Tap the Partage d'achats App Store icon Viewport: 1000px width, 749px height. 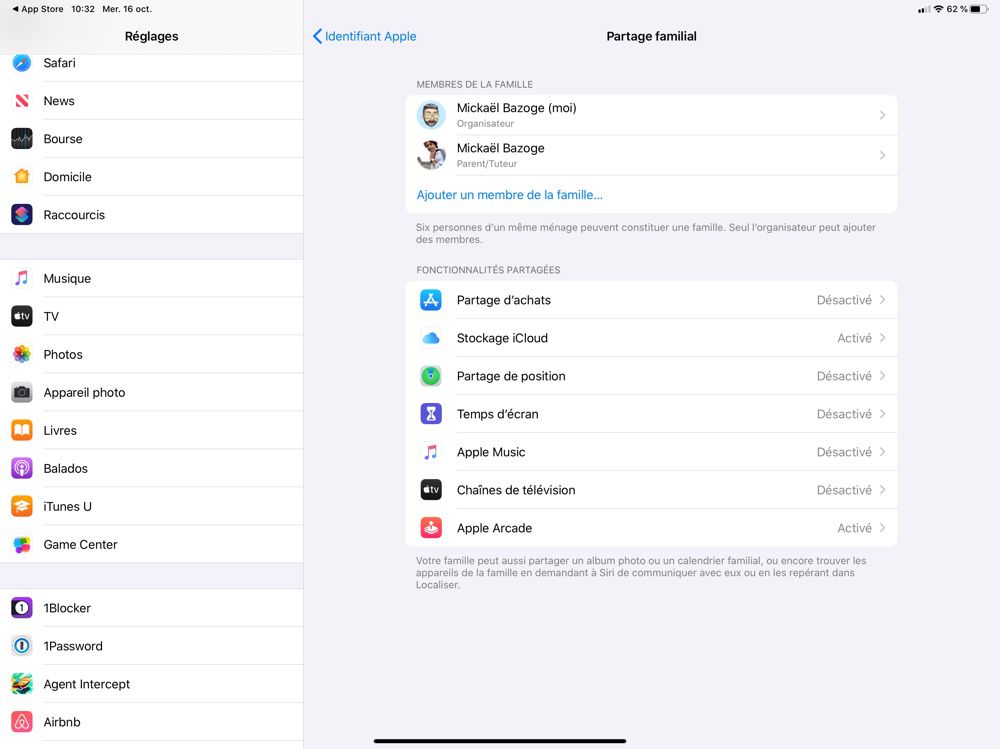431,300
